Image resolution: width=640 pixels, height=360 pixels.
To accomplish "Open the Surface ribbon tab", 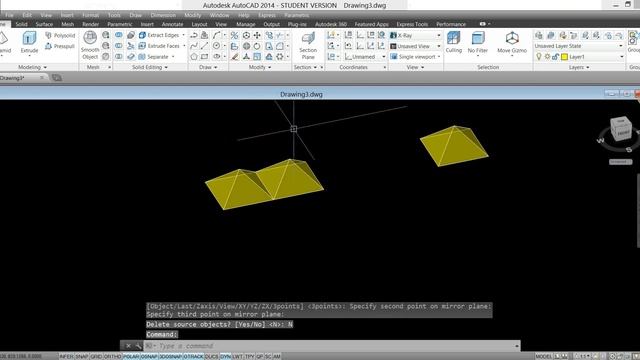I will tap(44, 24).
